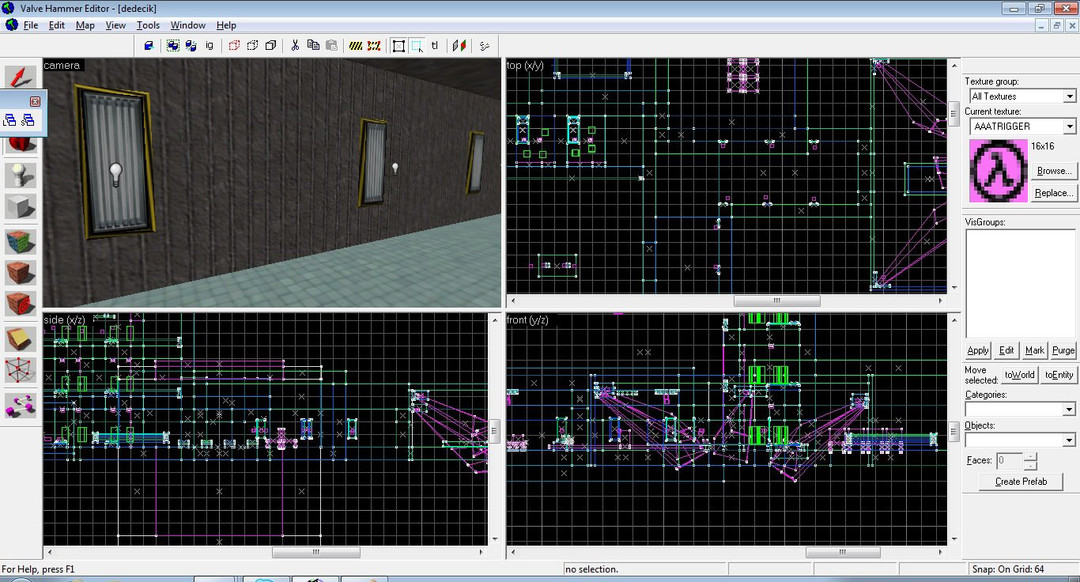The image size is (1080, 582).
Task: Cut selection with the scissors icon
Action: tap(295, 45)
